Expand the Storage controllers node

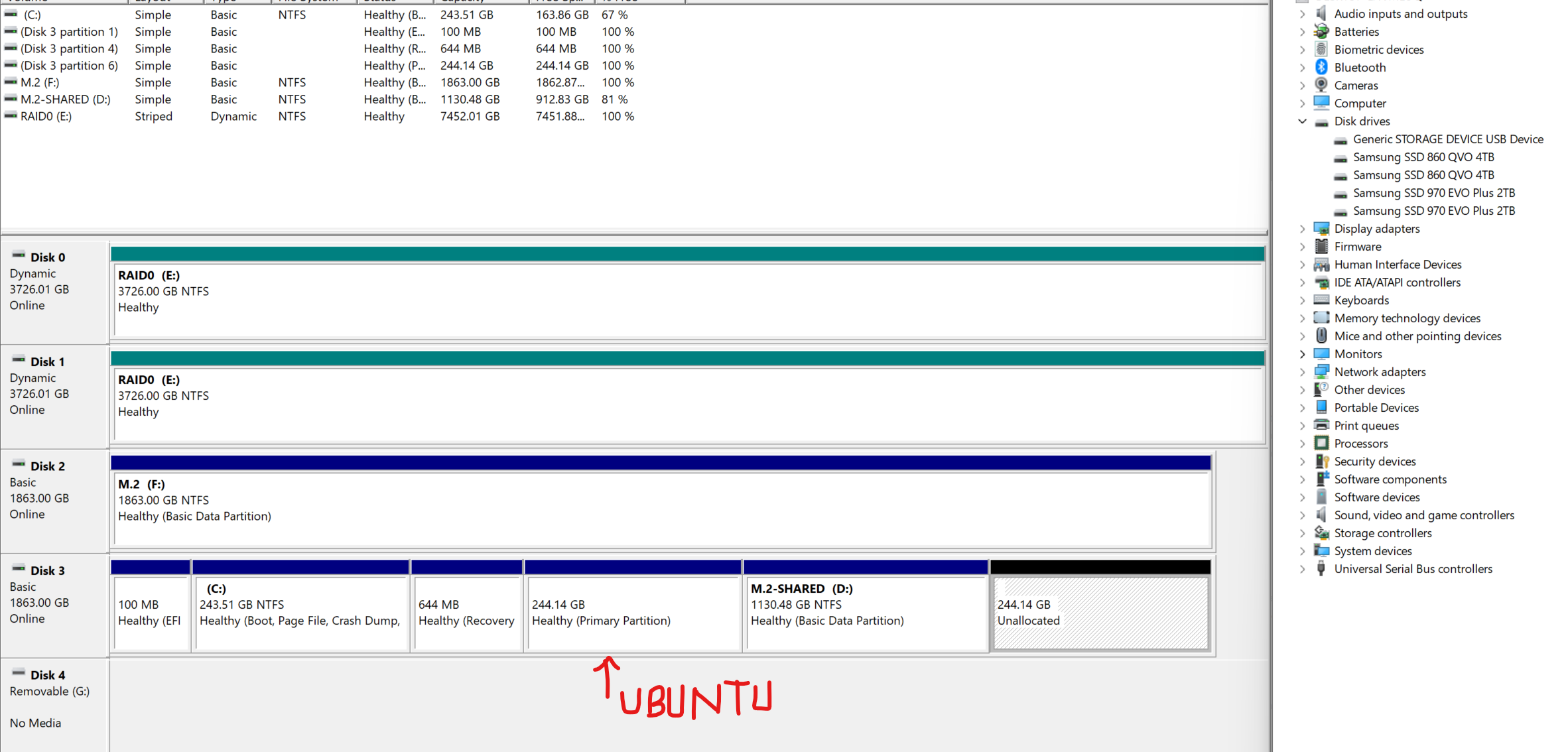[x=1302, y=533]
